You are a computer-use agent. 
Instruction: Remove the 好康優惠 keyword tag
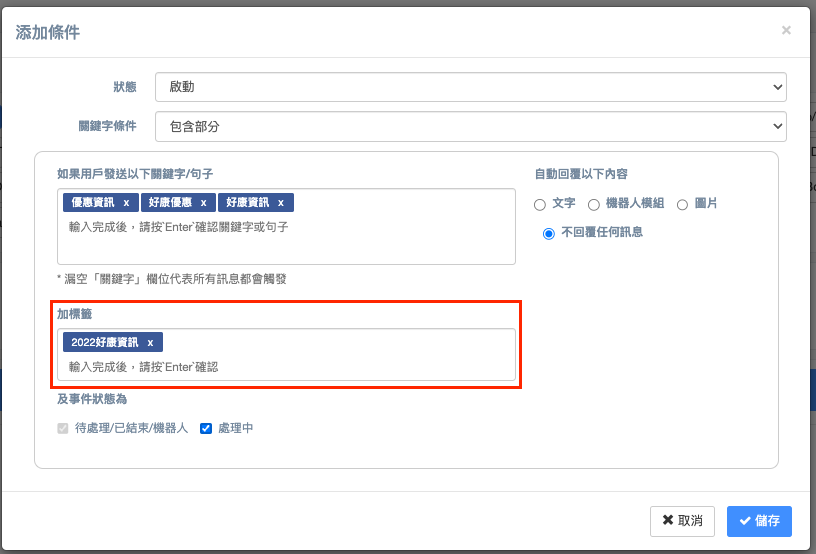click(203, 203)
